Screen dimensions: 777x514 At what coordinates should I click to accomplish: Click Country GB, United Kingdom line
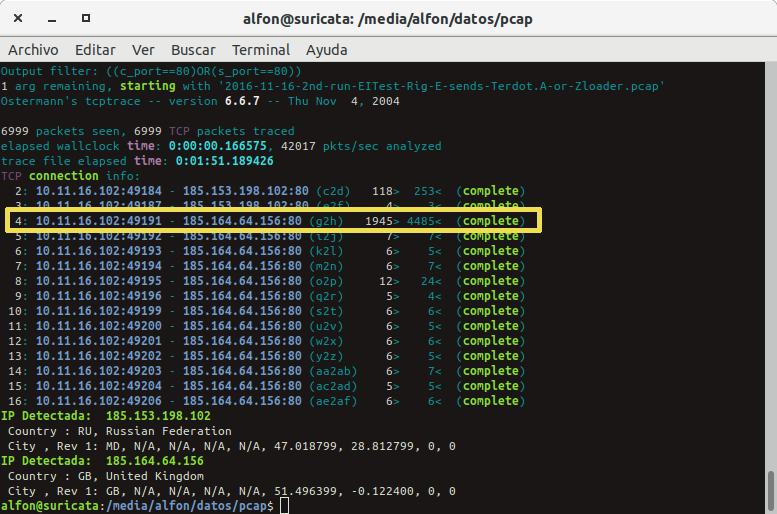coord(106,476)
